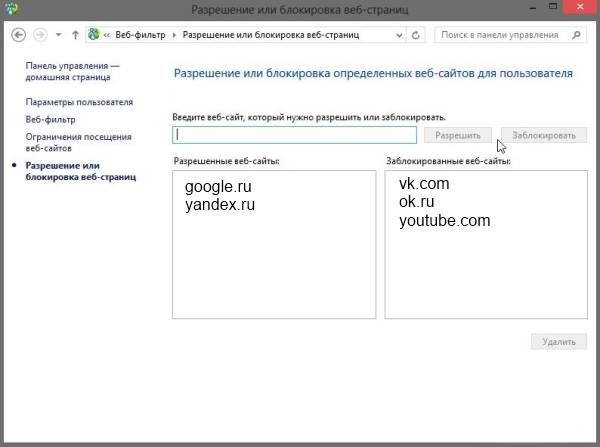600x447 pixels.
Task: Expand the « breadcrumb chevron in address bar
Action: pyautogui.click(x=108, y=35)
